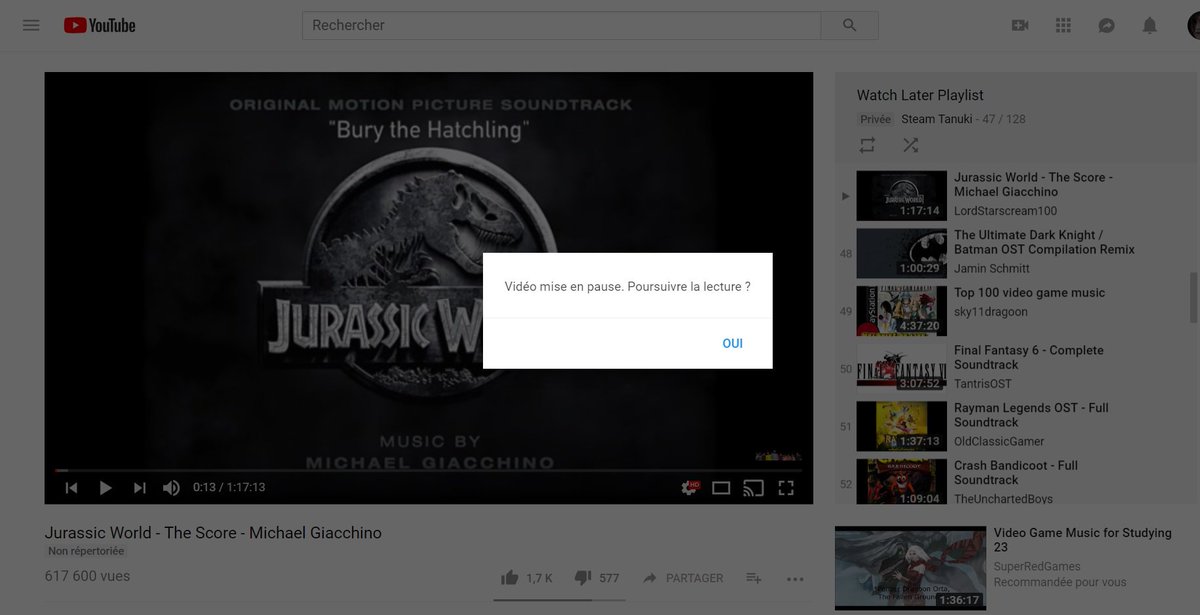
Task: Click the magnifier search button
Action: 850,25
